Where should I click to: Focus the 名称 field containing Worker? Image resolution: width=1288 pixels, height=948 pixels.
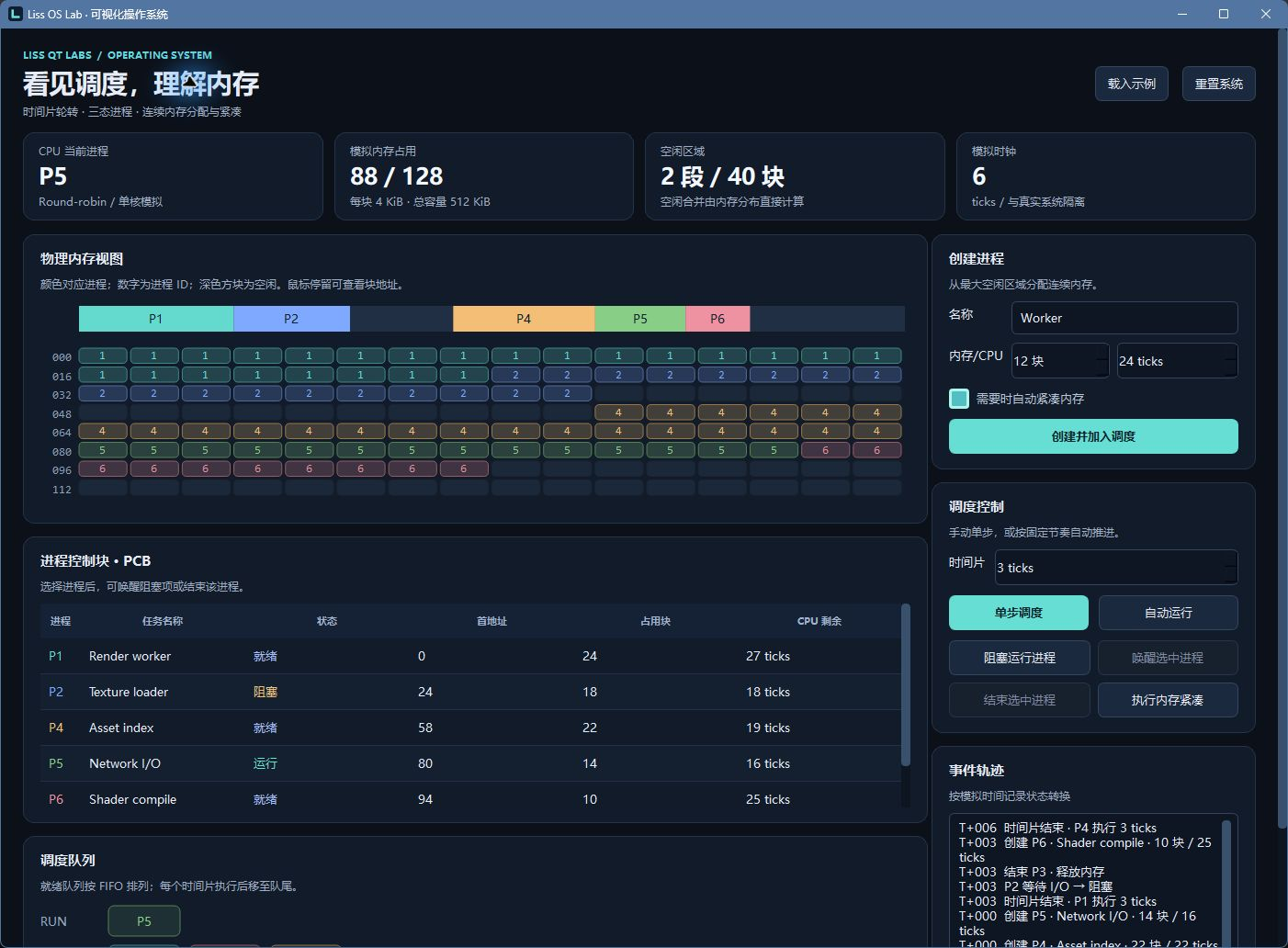(x=1124, y=318)
